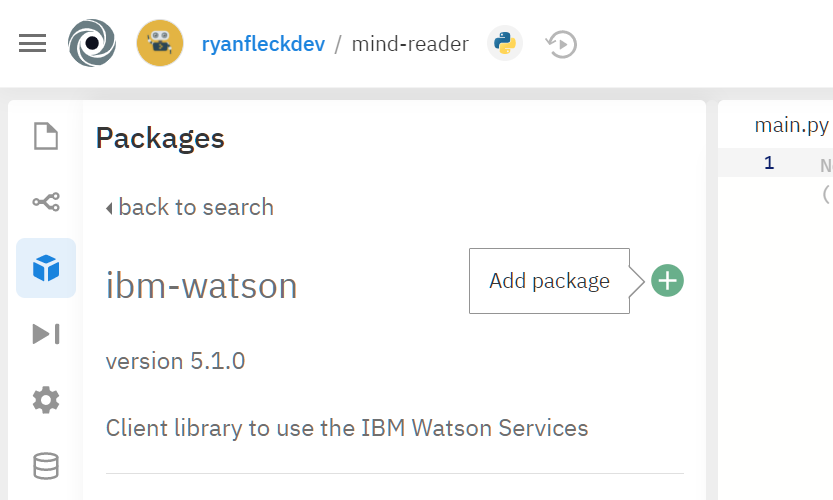Viewport: 833px width, 500px height.
Task: Open the database sidebar icon
Action: point(46,466)
